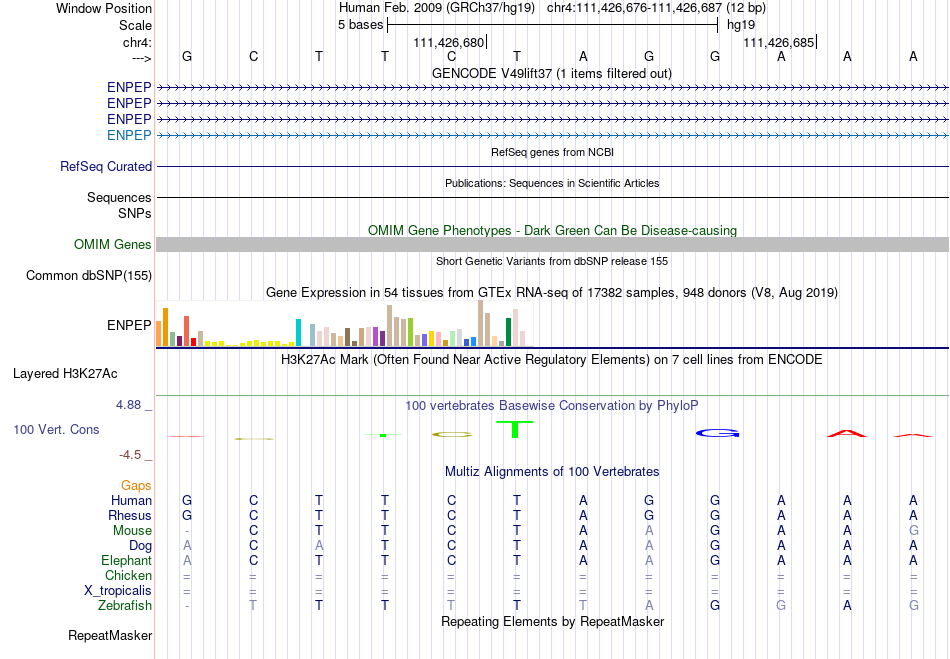
Task: Open the GTEx Gene Expression in 54 tissues title
Action: pyautogui.click(x=552, y=293)
